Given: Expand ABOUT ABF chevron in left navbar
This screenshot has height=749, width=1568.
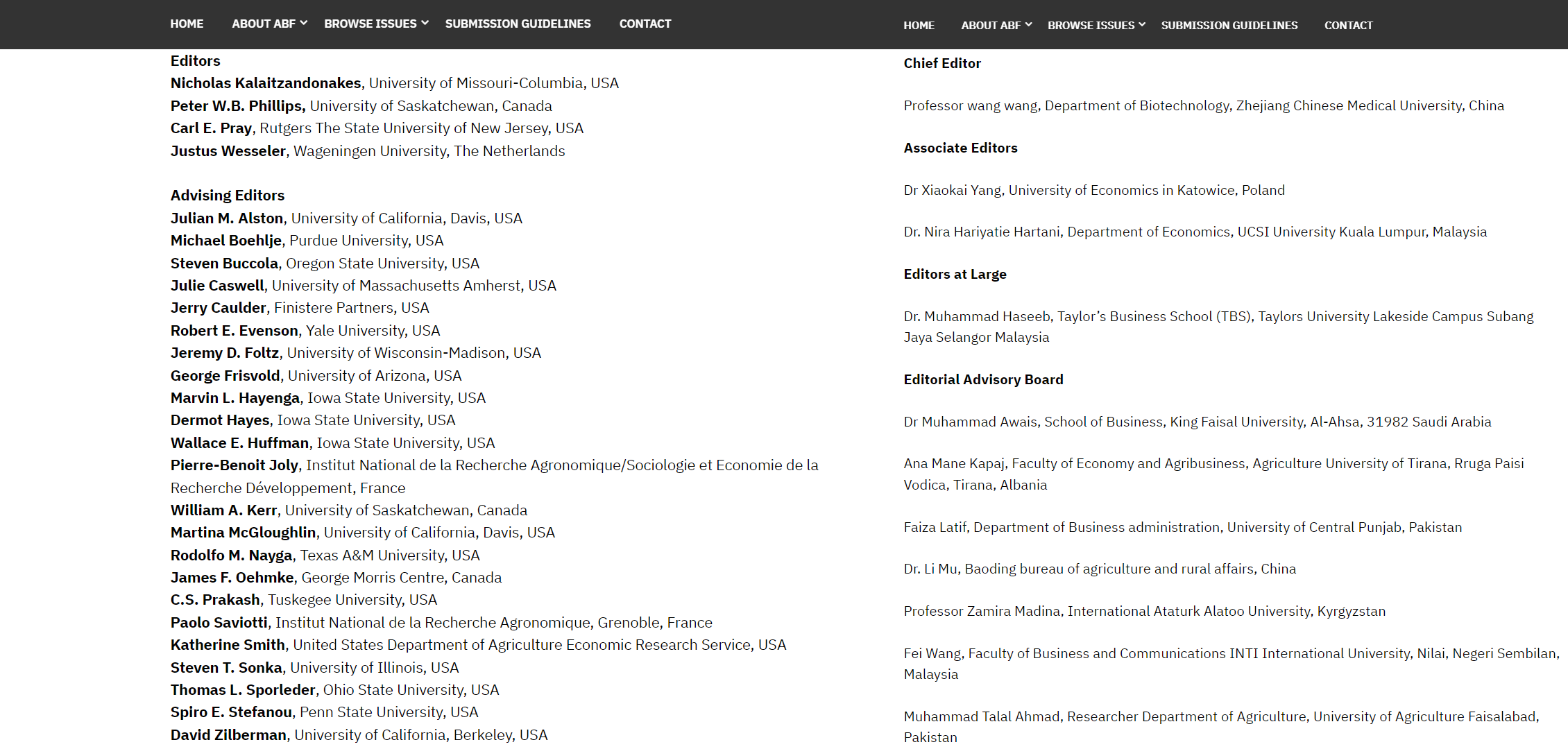Looking at the screenshot, I should 303,23.
